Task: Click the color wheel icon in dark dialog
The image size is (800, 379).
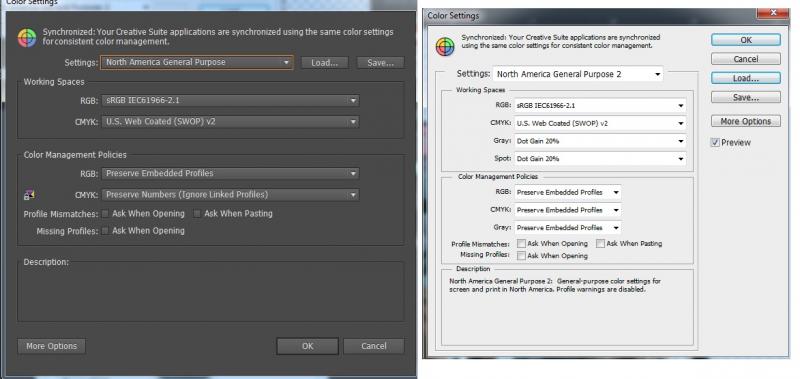Action: click(x=27, y=38)
